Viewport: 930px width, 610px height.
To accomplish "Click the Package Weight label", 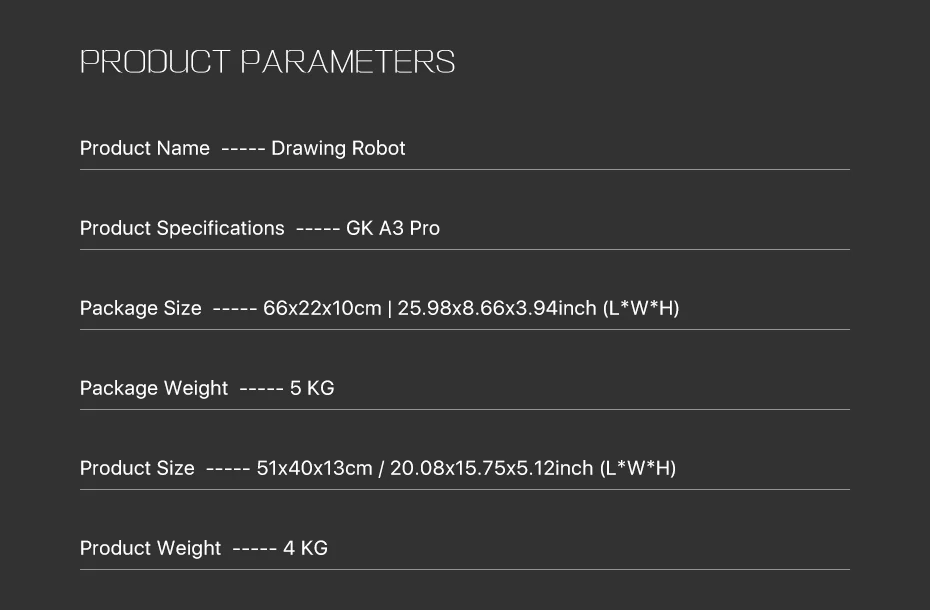I will pyautogui.click(x=154, y=388).
